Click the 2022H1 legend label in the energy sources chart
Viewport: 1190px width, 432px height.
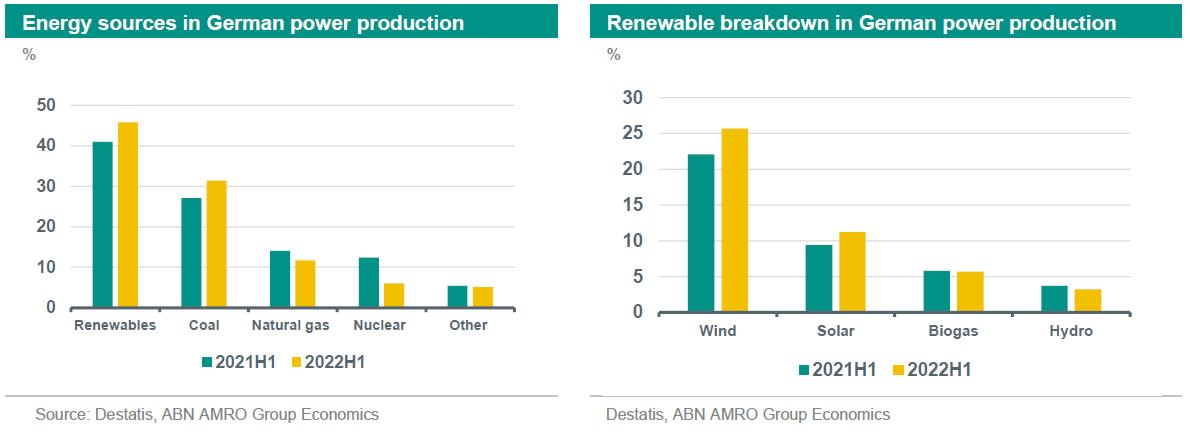click(x=335, y=362)
